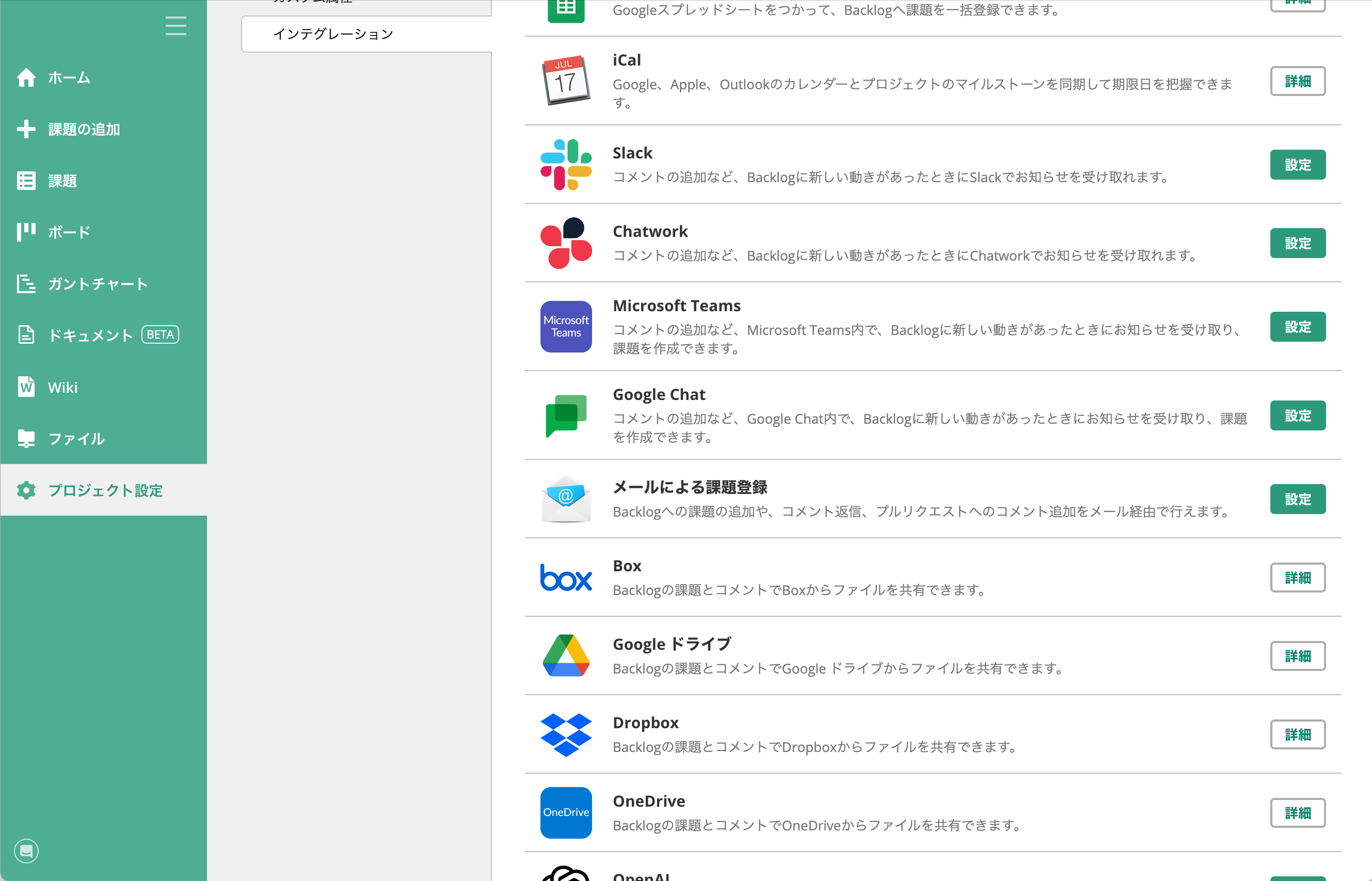This screenshot has width=1372, height=881.
Task: Click the Chatwork logo icon
Action: pyautogui.click(x=566, y=243)
